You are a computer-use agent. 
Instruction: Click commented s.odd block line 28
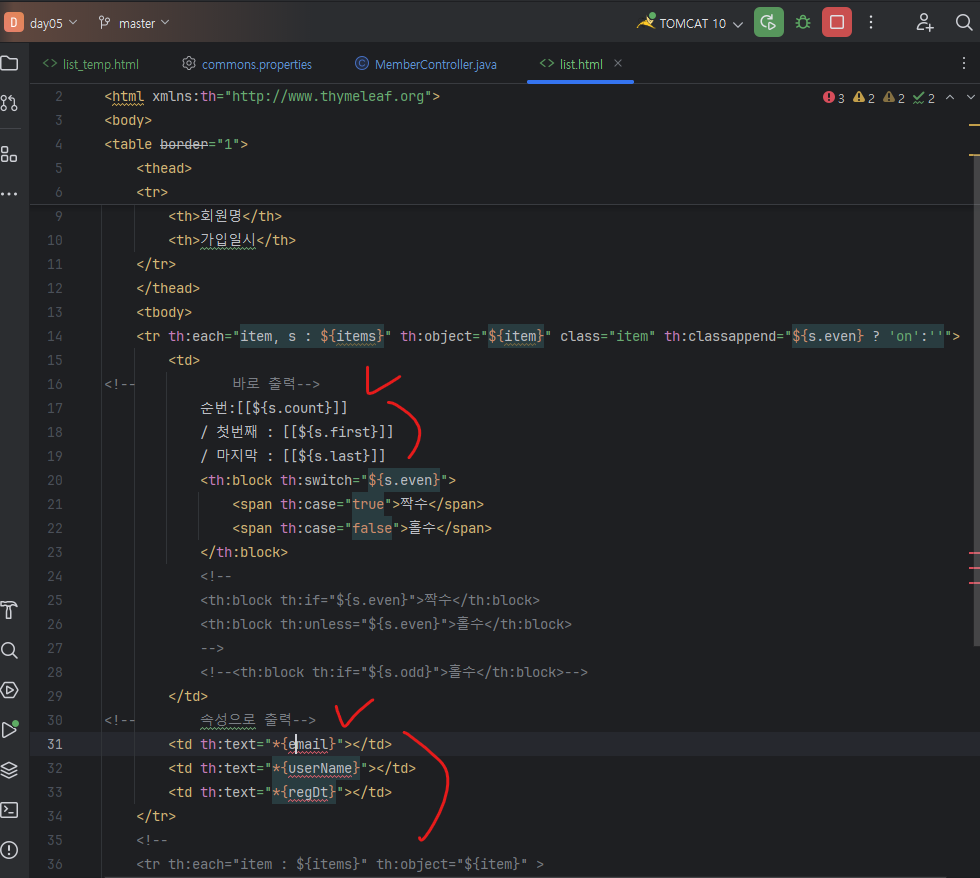(394, 672)
